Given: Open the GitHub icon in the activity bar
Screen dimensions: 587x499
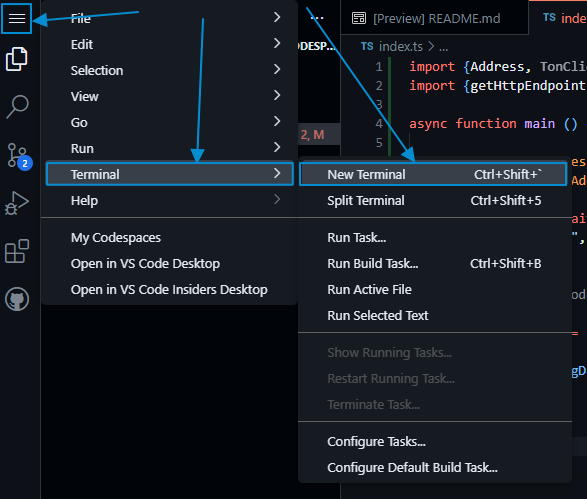Looking at the screenshot, I should 17,299.
